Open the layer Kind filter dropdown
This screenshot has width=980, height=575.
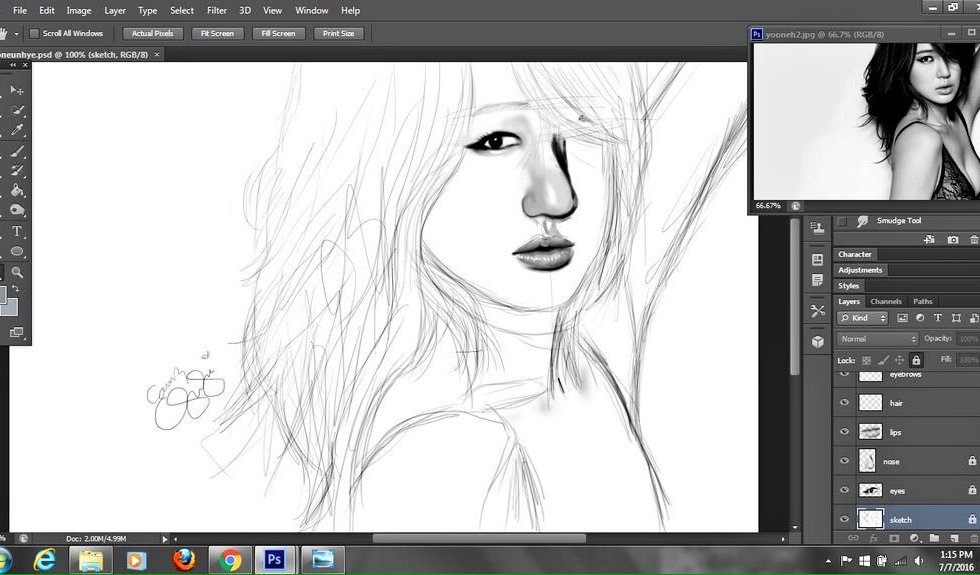coord(863,318)
